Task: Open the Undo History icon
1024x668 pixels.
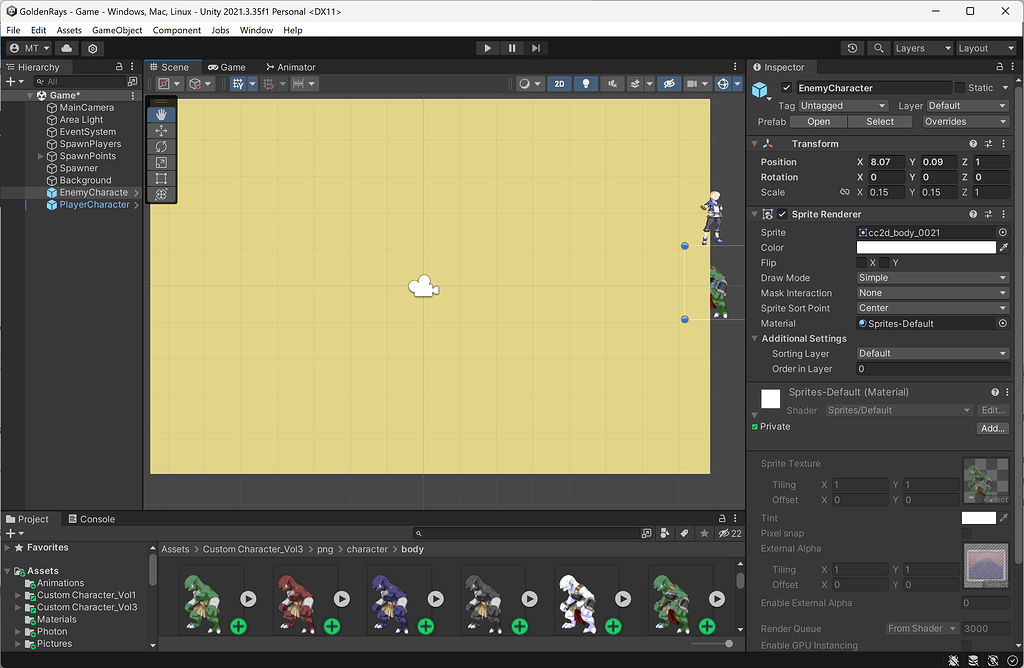Action: tap(852, 48)
